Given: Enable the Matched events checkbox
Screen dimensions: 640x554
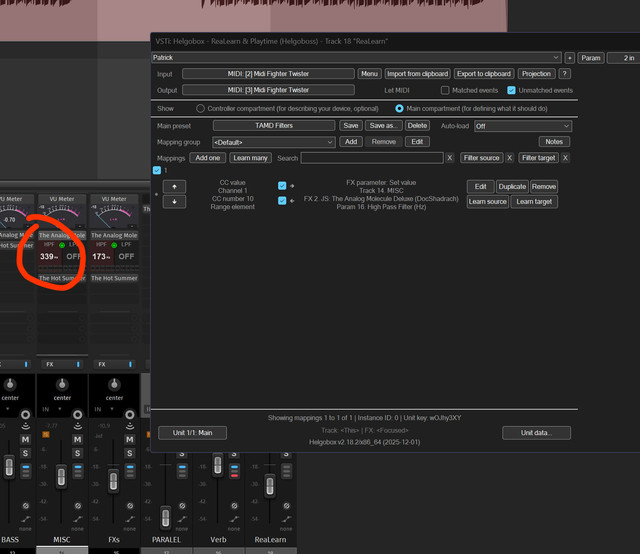Looking at the screenshot, I should click(445, 90).
